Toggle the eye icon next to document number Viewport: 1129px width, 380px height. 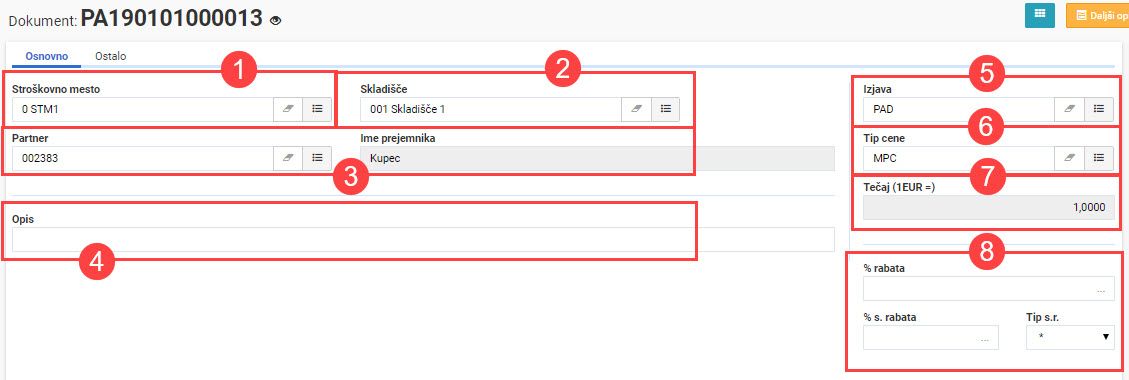click(275, 21)
